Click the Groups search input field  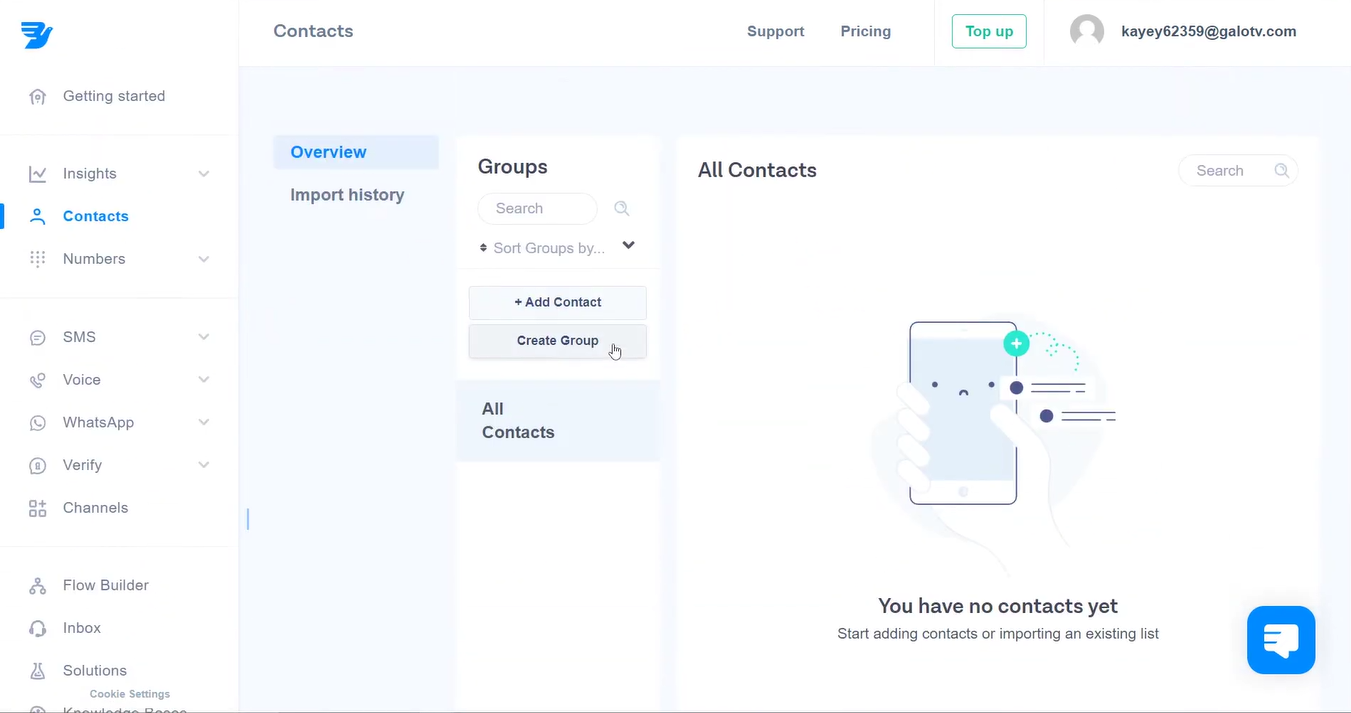click(538, 208)
